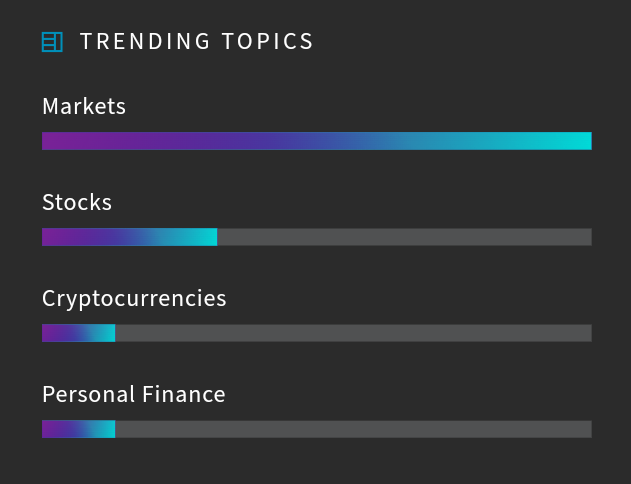Click the cyan tip of the Cryptocurrencies bar
The height and width of the screenshot is (484, 631).
coord(109,333)
